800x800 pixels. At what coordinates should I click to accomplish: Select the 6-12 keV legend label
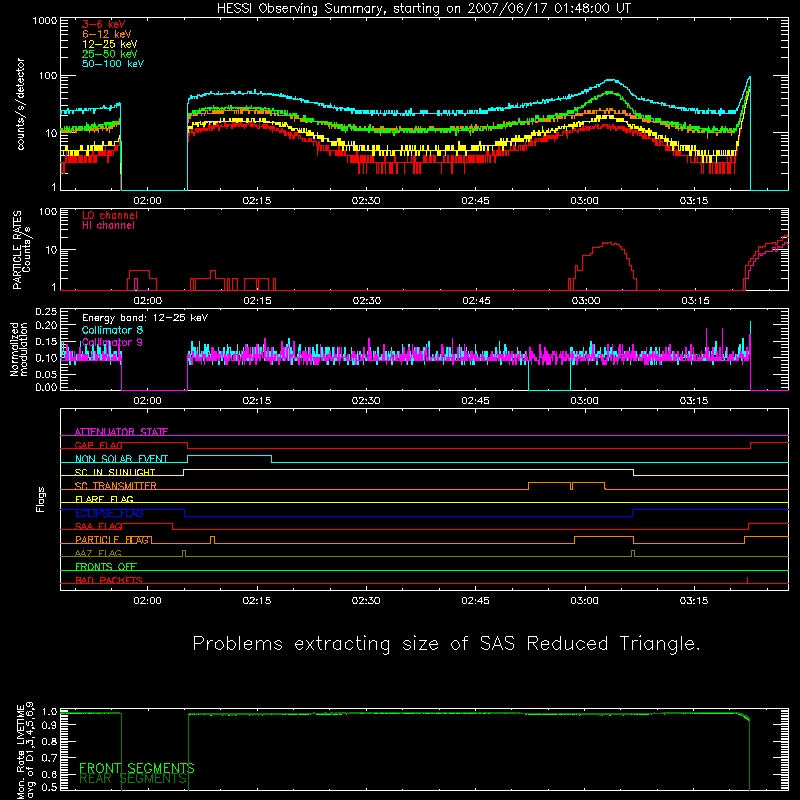(106, 34)
